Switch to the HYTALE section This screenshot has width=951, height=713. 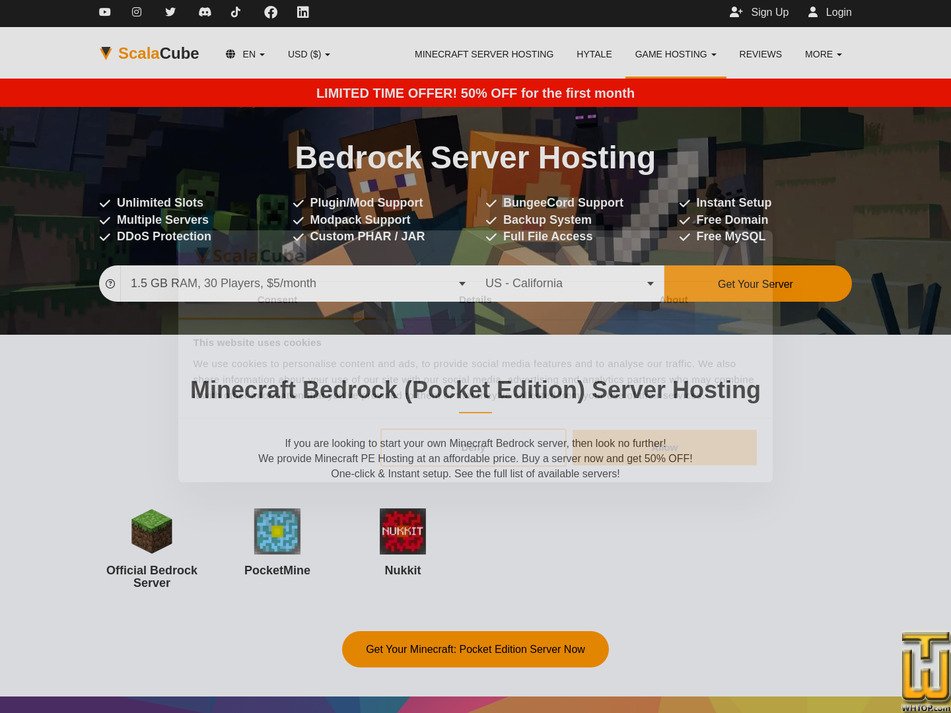[593, 54]
